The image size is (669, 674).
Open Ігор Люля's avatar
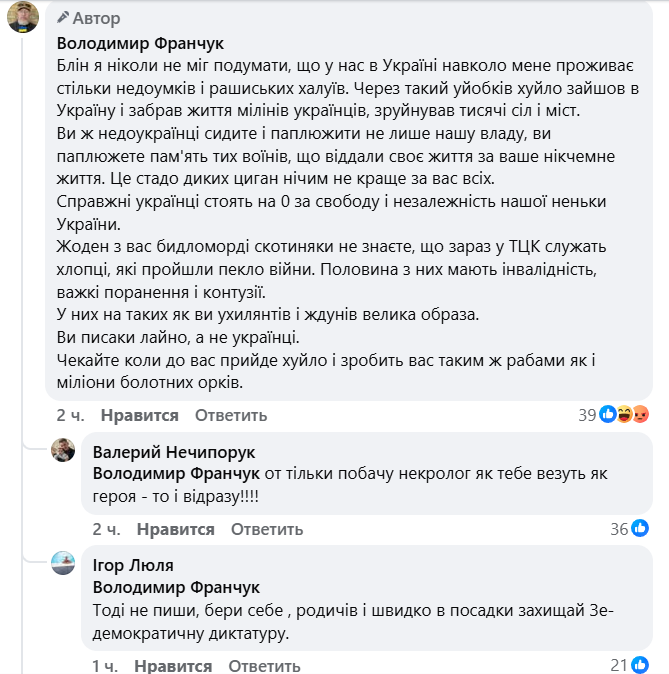click(63, 563)
